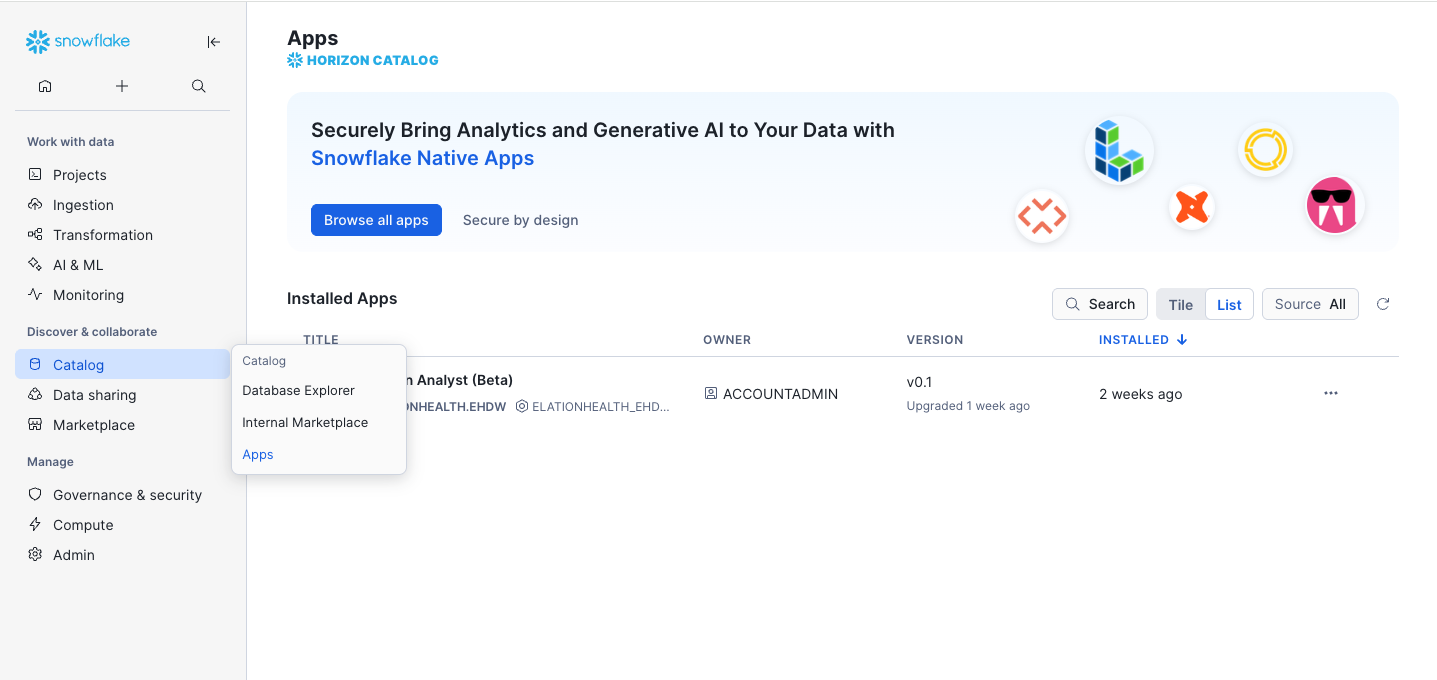Viewport: 1437px width, 680px height.
Task: Open AI & ML in the sidebar
Action: tap(122, 264)
